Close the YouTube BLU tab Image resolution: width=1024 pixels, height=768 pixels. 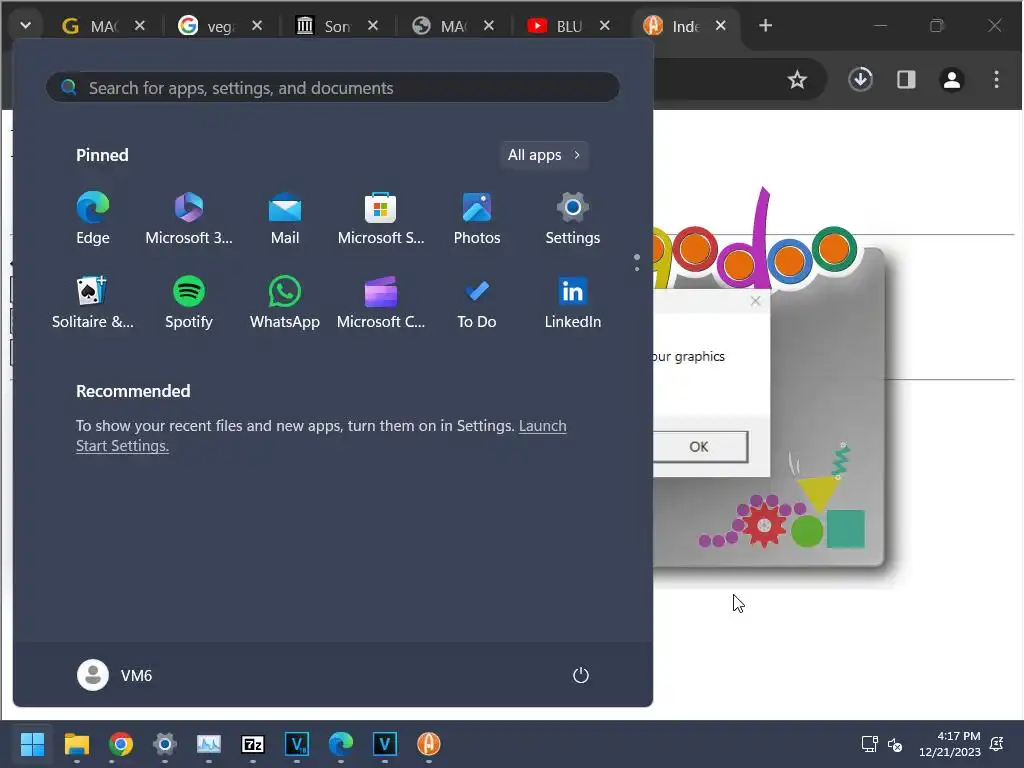point(605,25)
